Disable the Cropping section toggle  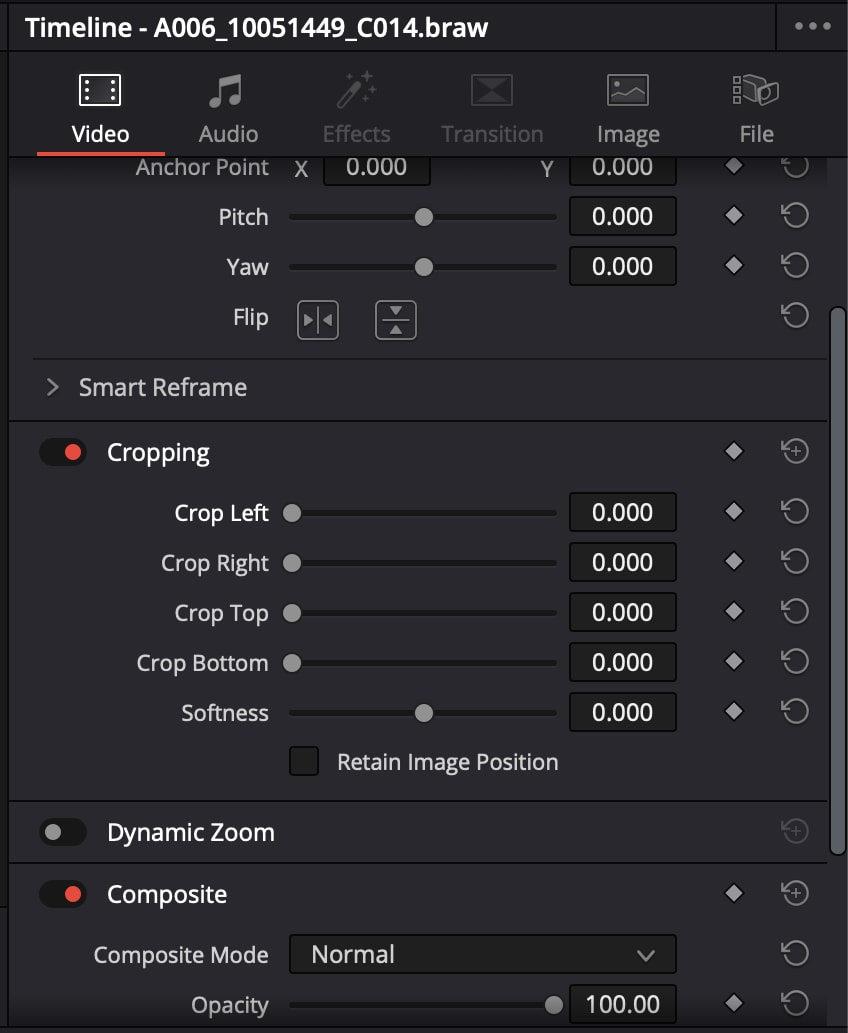tap(63, 452)
